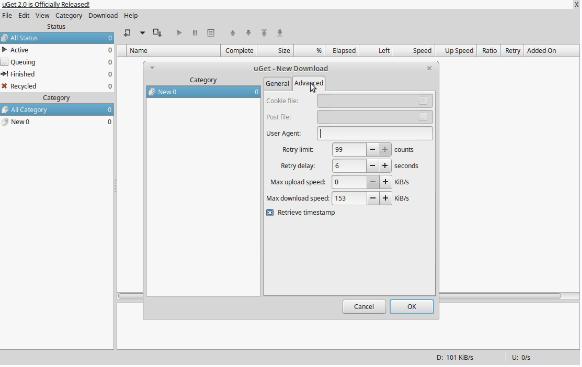Select Recycled status row

coord(57,86)
